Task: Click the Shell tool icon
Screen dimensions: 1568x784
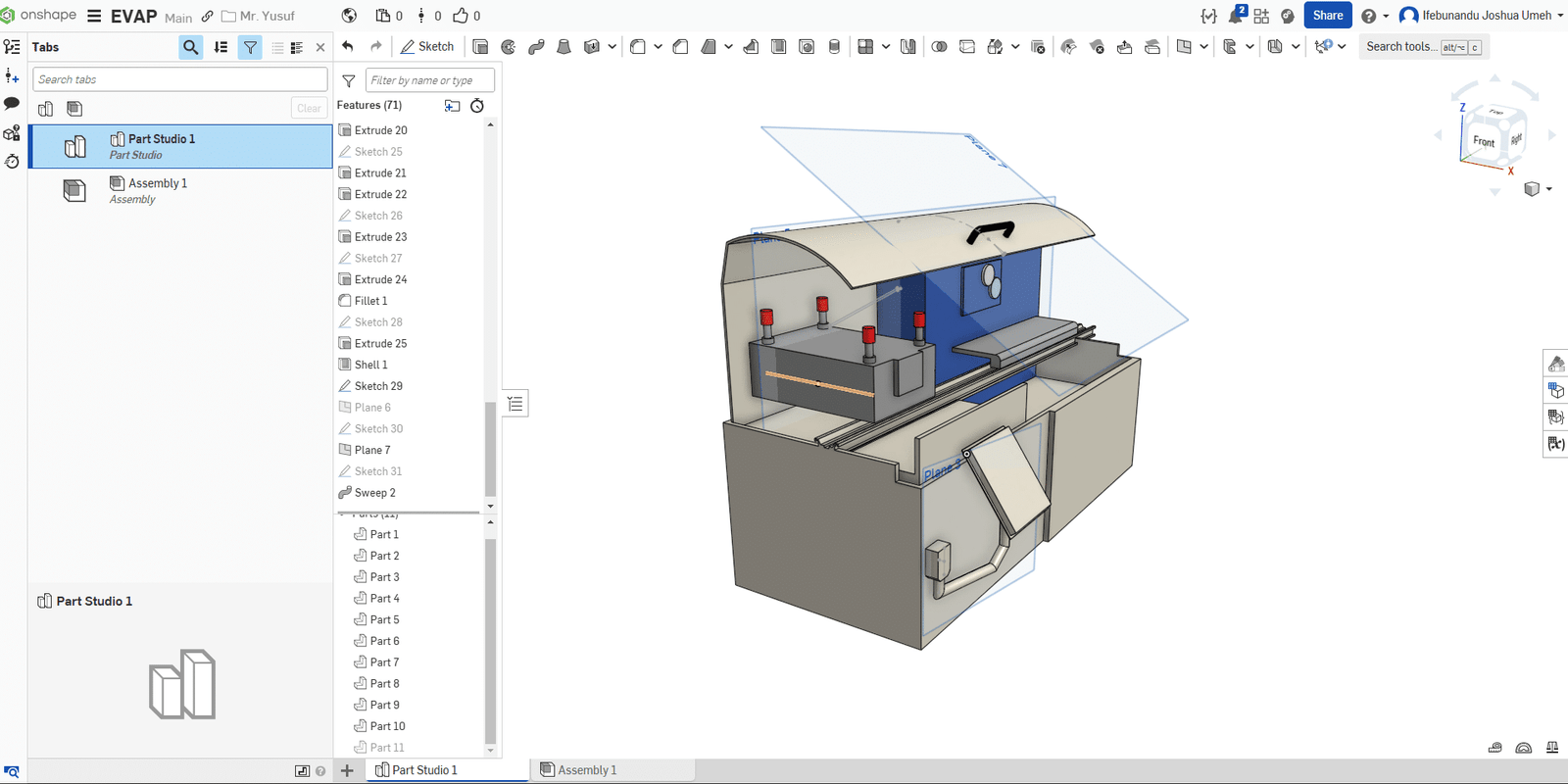Action: coord(778,46)
